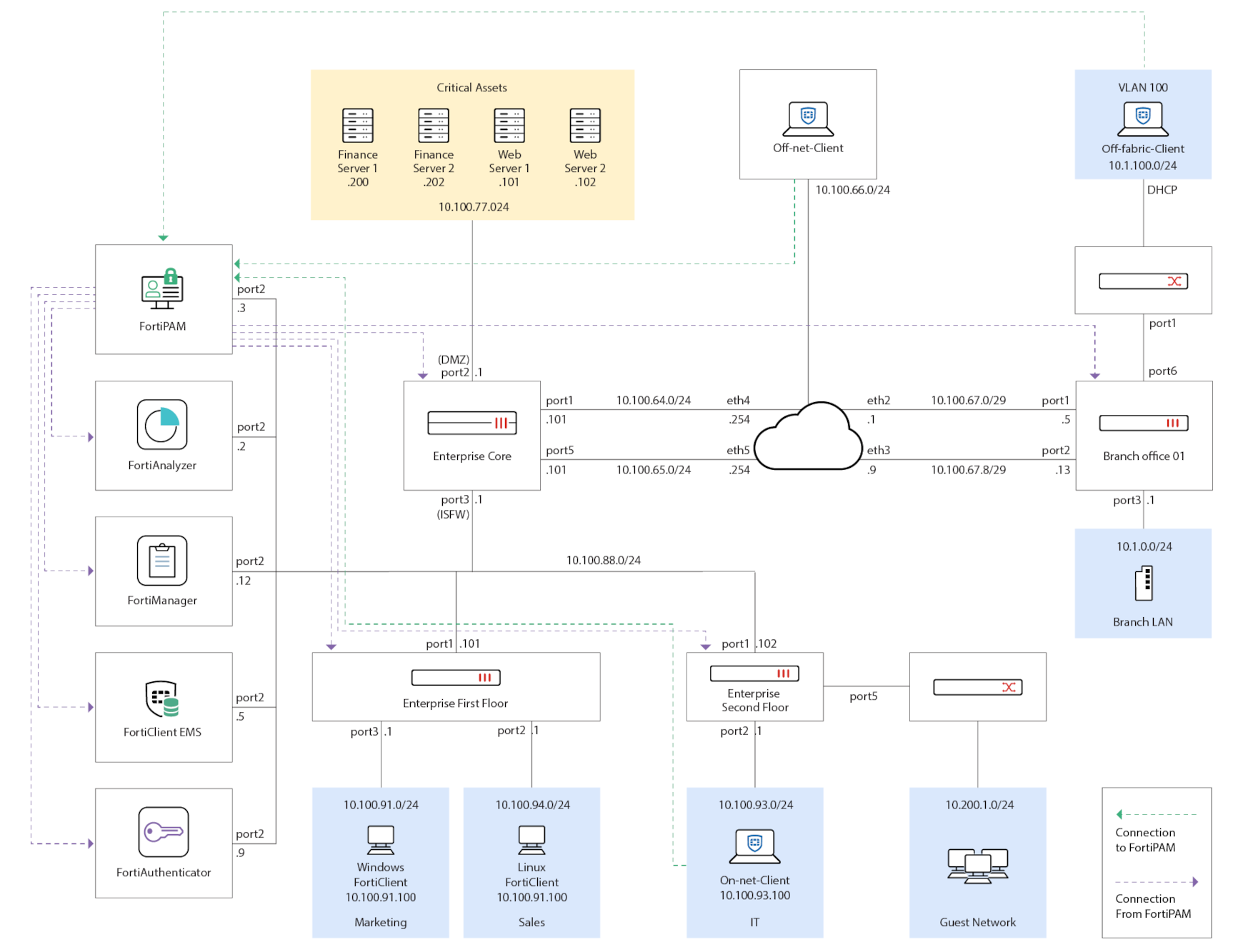
Task: Select the Off-fabric-Client laptop in VLAN 100
Action: tap(1142, 118)
